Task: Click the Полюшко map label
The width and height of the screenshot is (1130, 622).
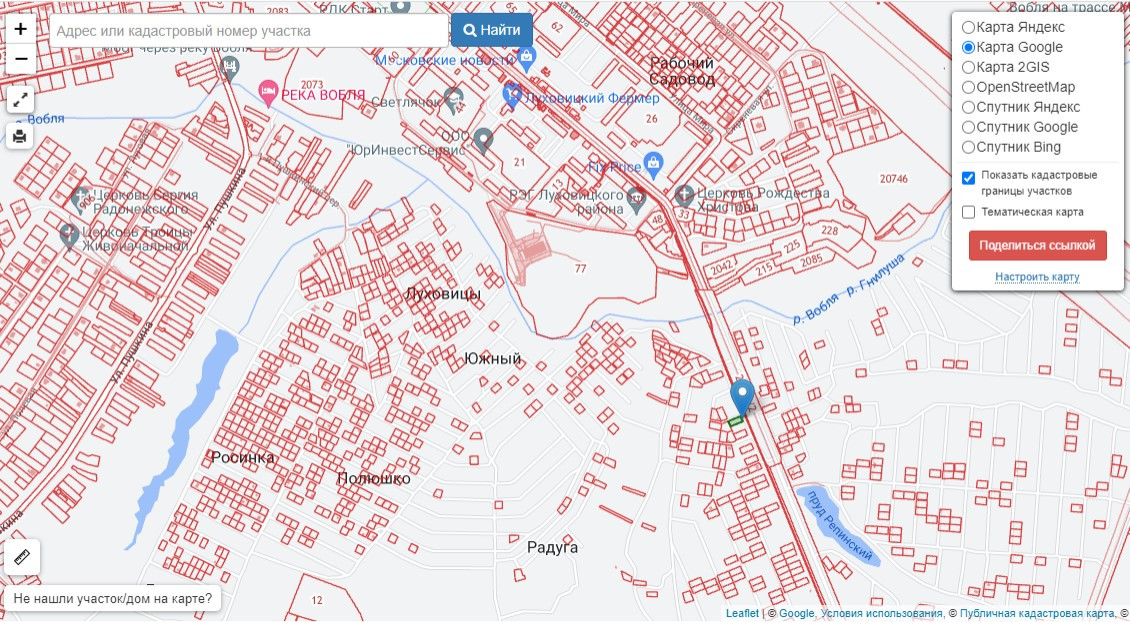Action: pos(373,479)
